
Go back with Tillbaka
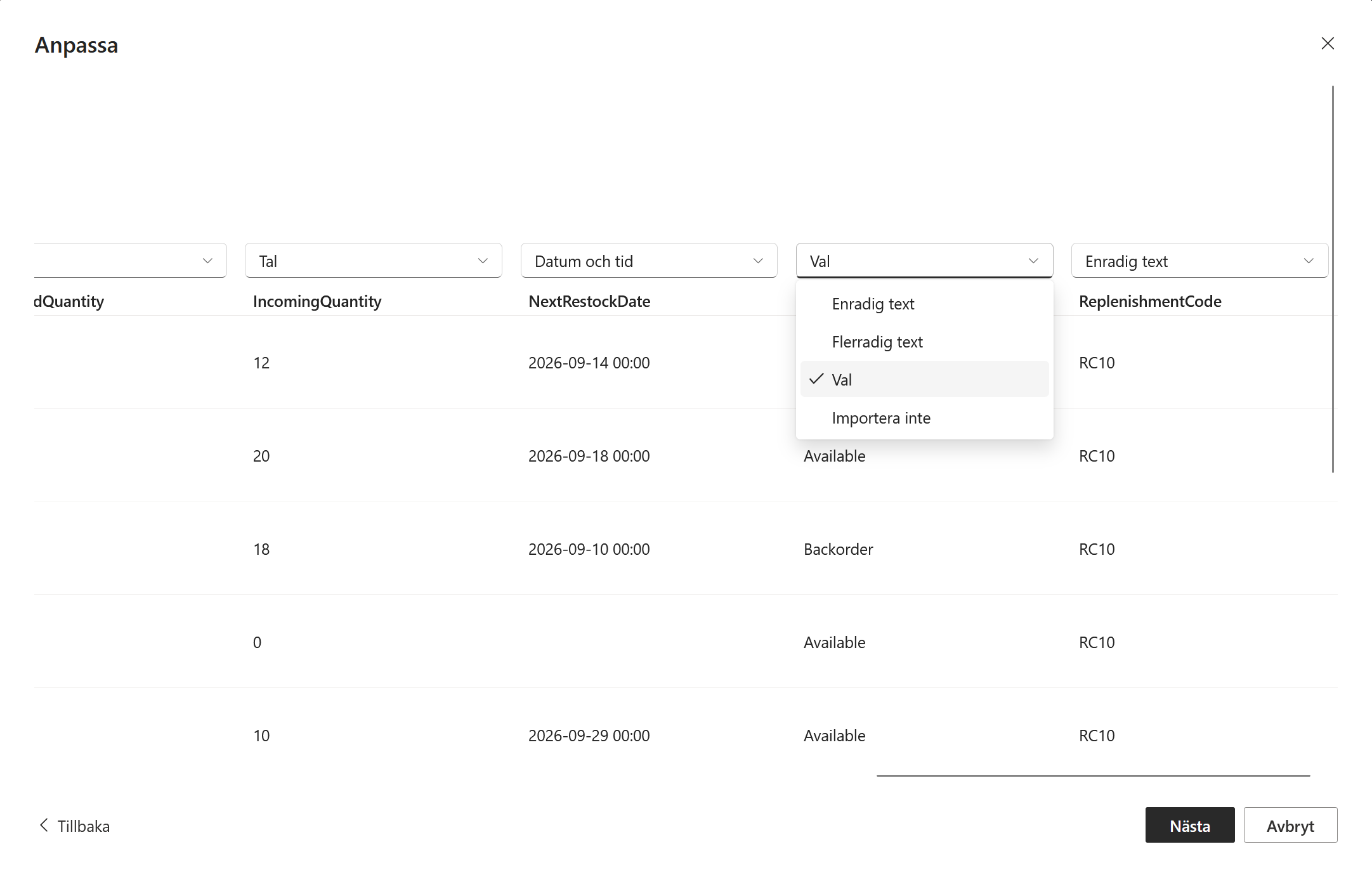74,826
